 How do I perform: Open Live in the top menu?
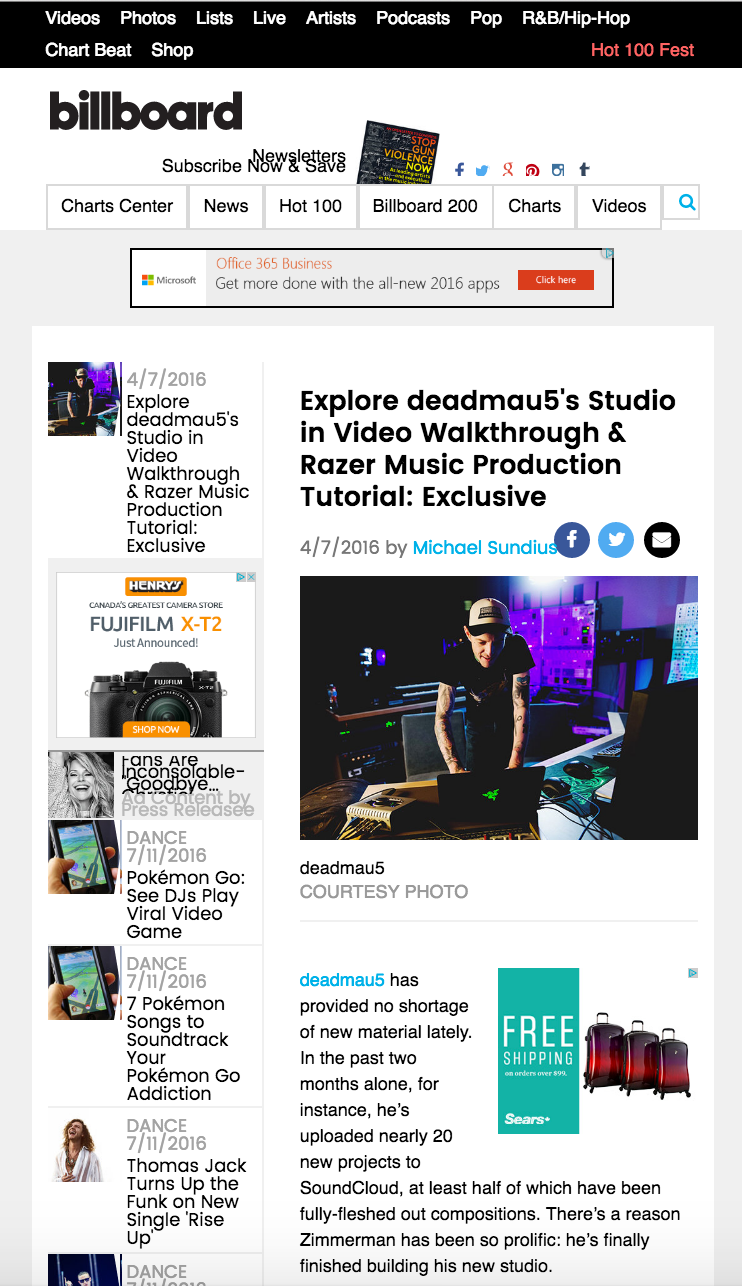269,18
